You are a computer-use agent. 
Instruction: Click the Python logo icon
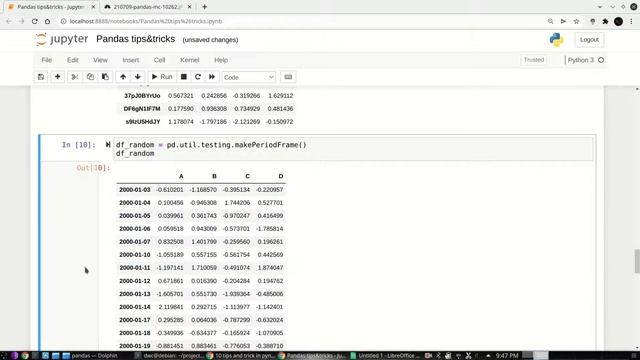[556, 40]
